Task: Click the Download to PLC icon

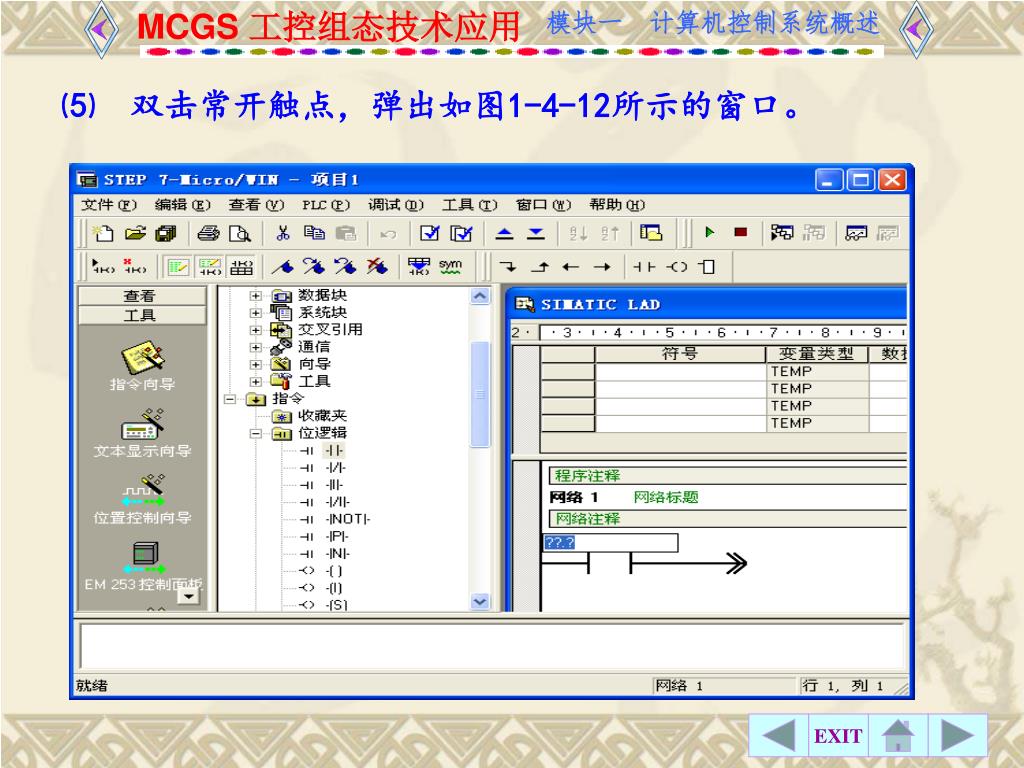Action: pyautogui.click(x=536, y=232)
